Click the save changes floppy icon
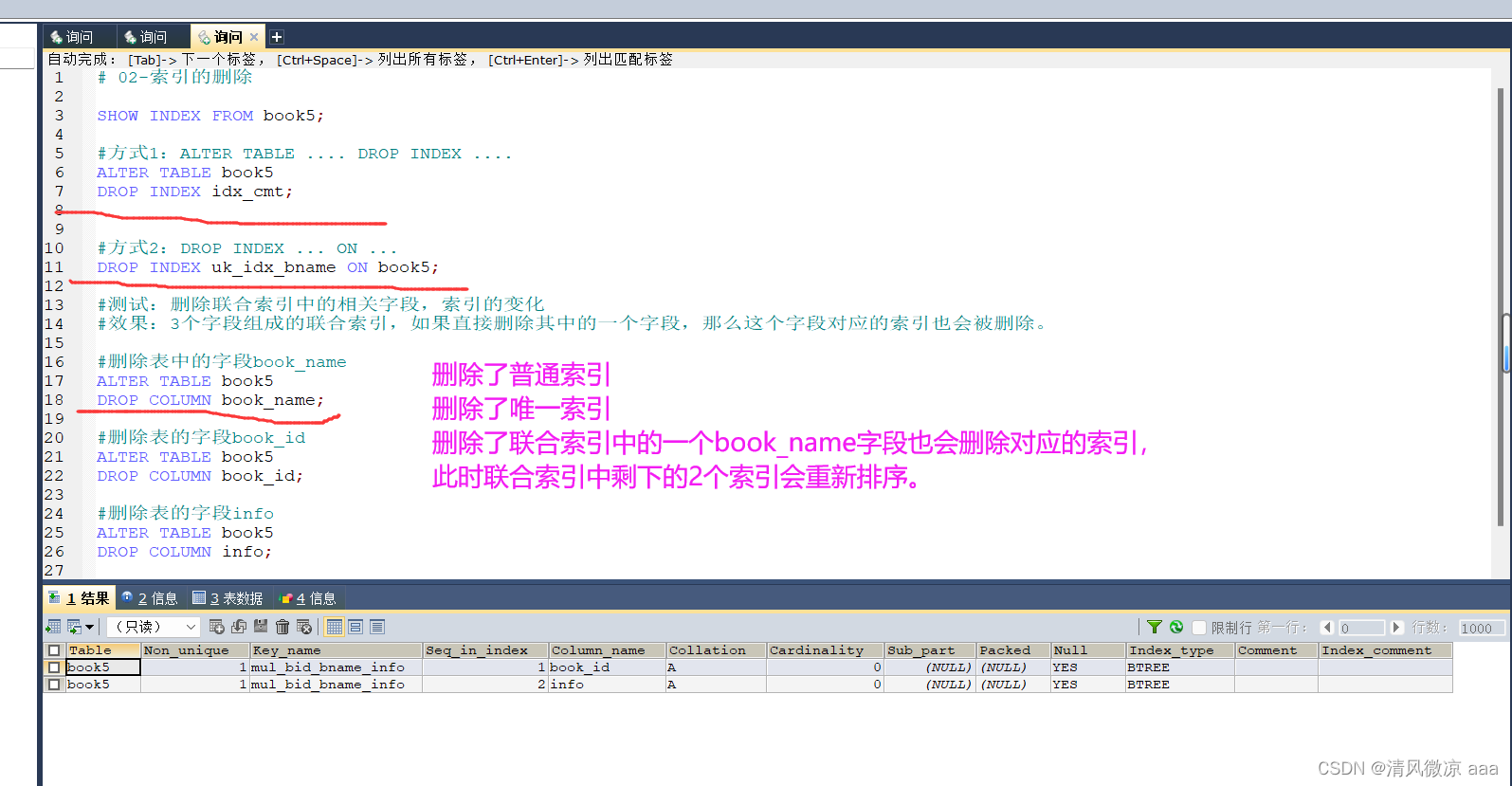The width and height of the screenshot is (1512, 786). click(260, 626)
